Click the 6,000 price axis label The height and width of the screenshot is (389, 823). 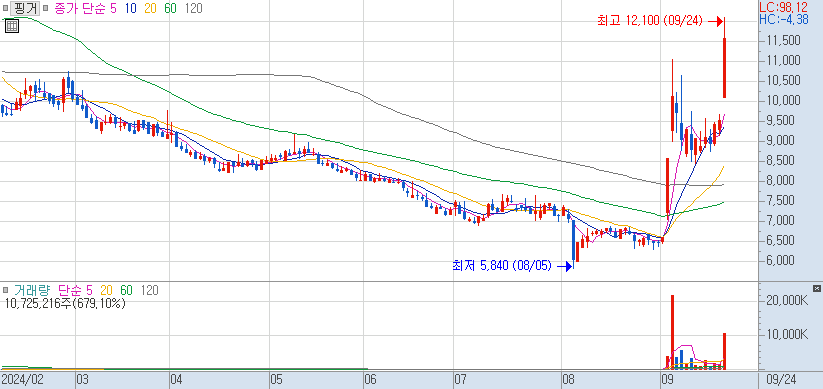coord(784,260)
